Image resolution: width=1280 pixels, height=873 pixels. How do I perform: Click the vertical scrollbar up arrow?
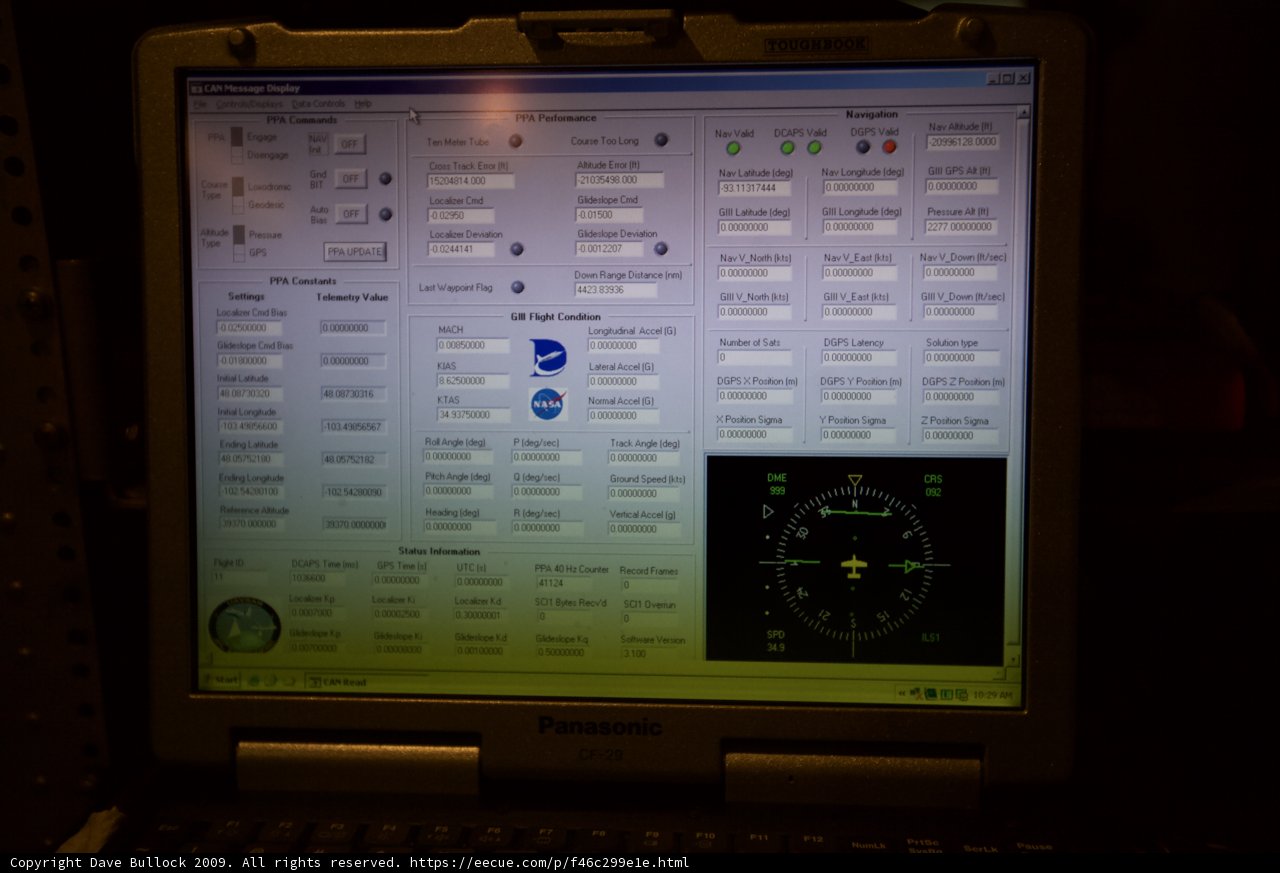coord(1022,113)
